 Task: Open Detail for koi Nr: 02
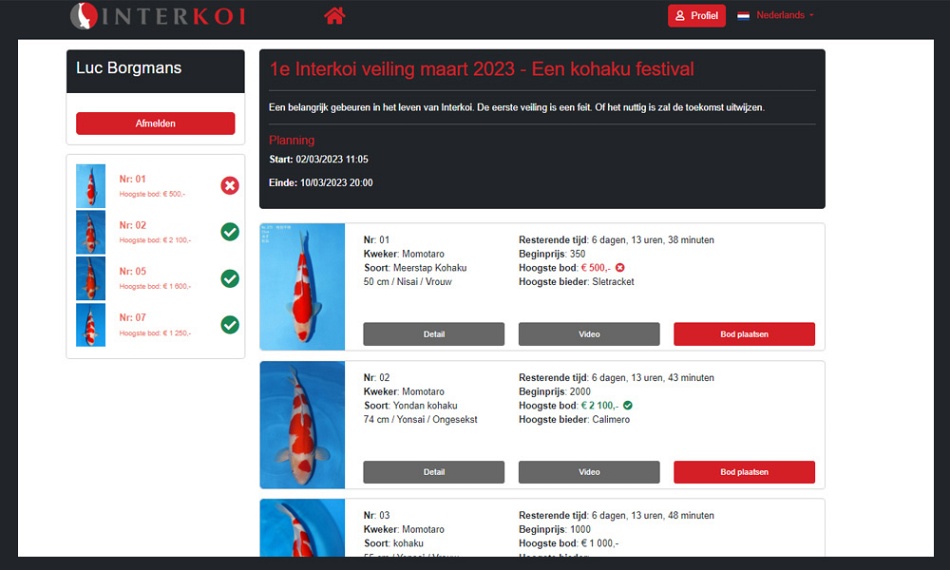click(434, 472)
